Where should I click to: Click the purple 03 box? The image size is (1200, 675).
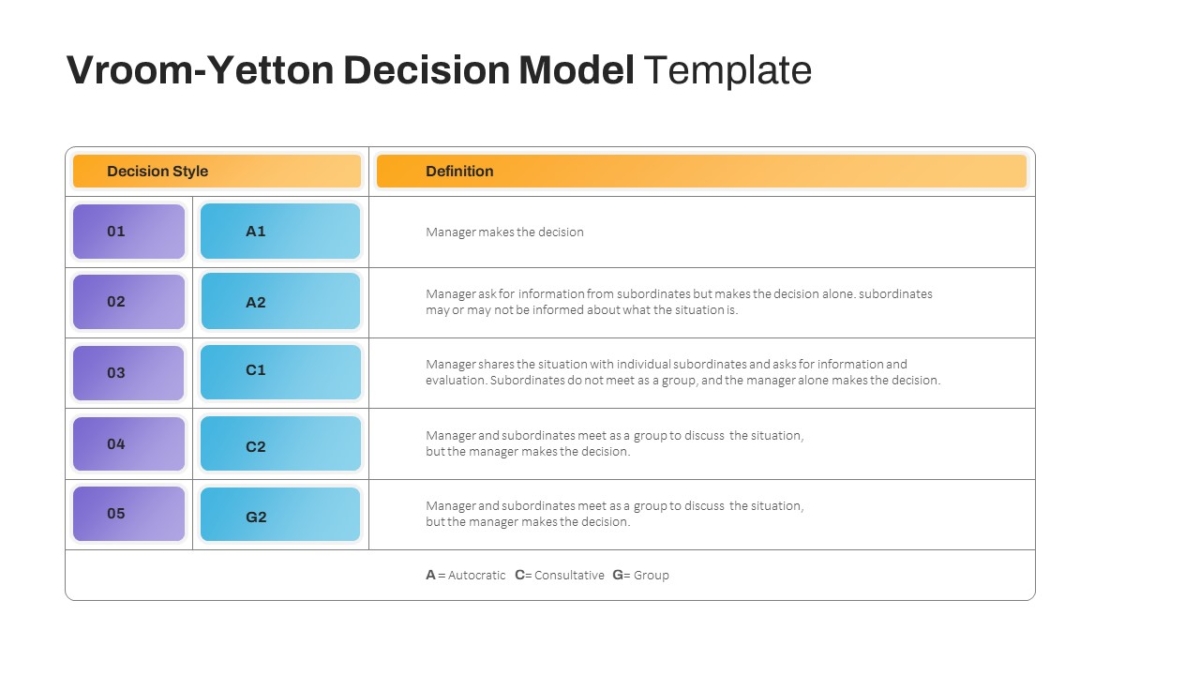[129, 373]
